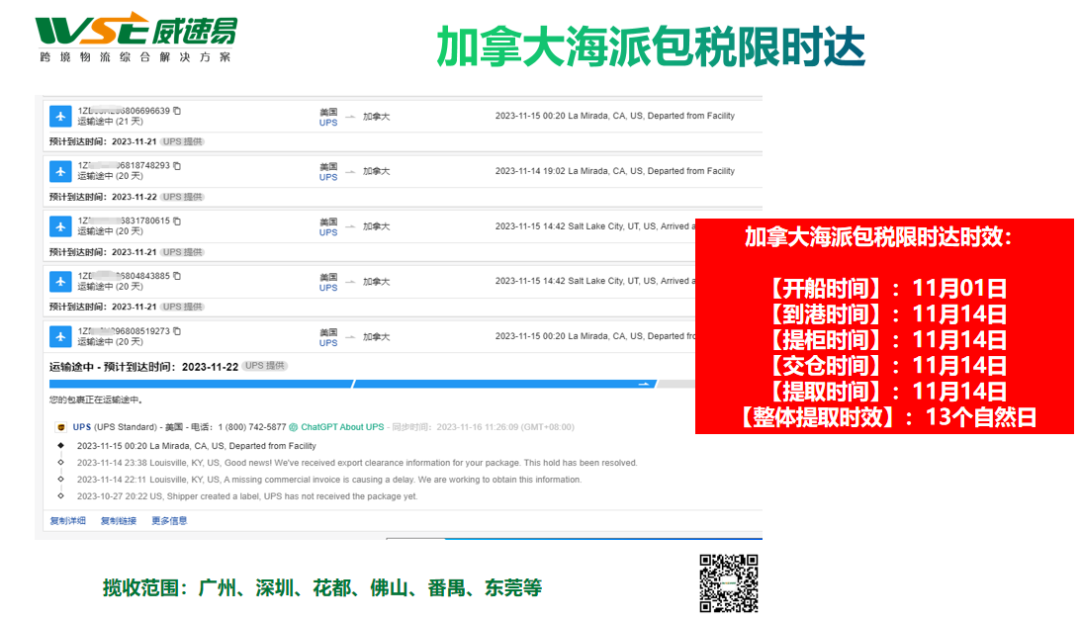Click the airplane icon of shipment ending 0615

tap(61, 226)
